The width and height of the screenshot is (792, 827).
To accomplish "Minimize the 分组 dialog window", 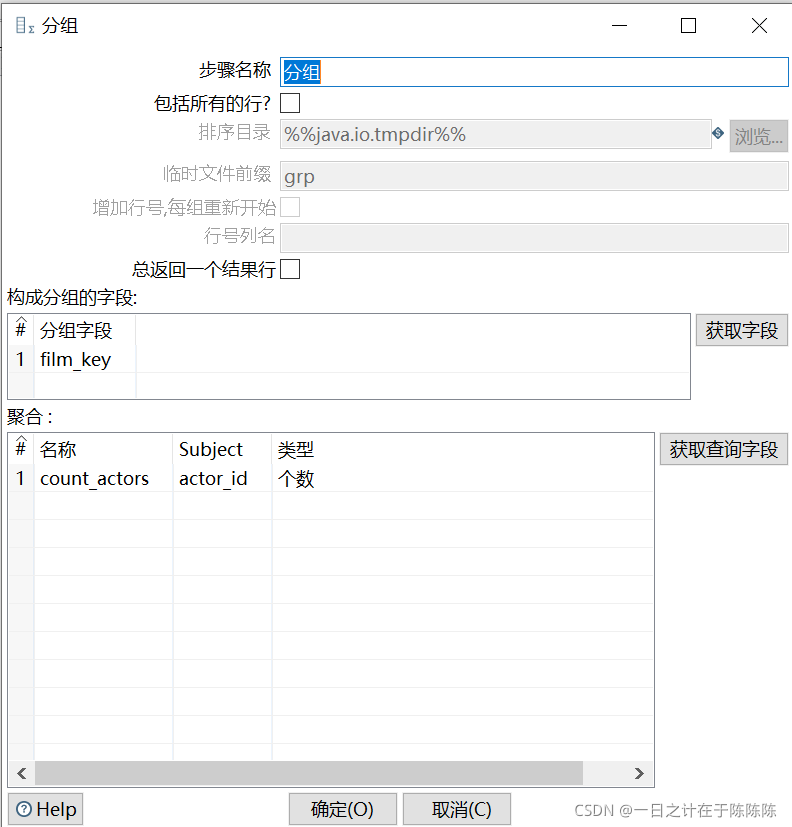I will [x=619, y=25].
